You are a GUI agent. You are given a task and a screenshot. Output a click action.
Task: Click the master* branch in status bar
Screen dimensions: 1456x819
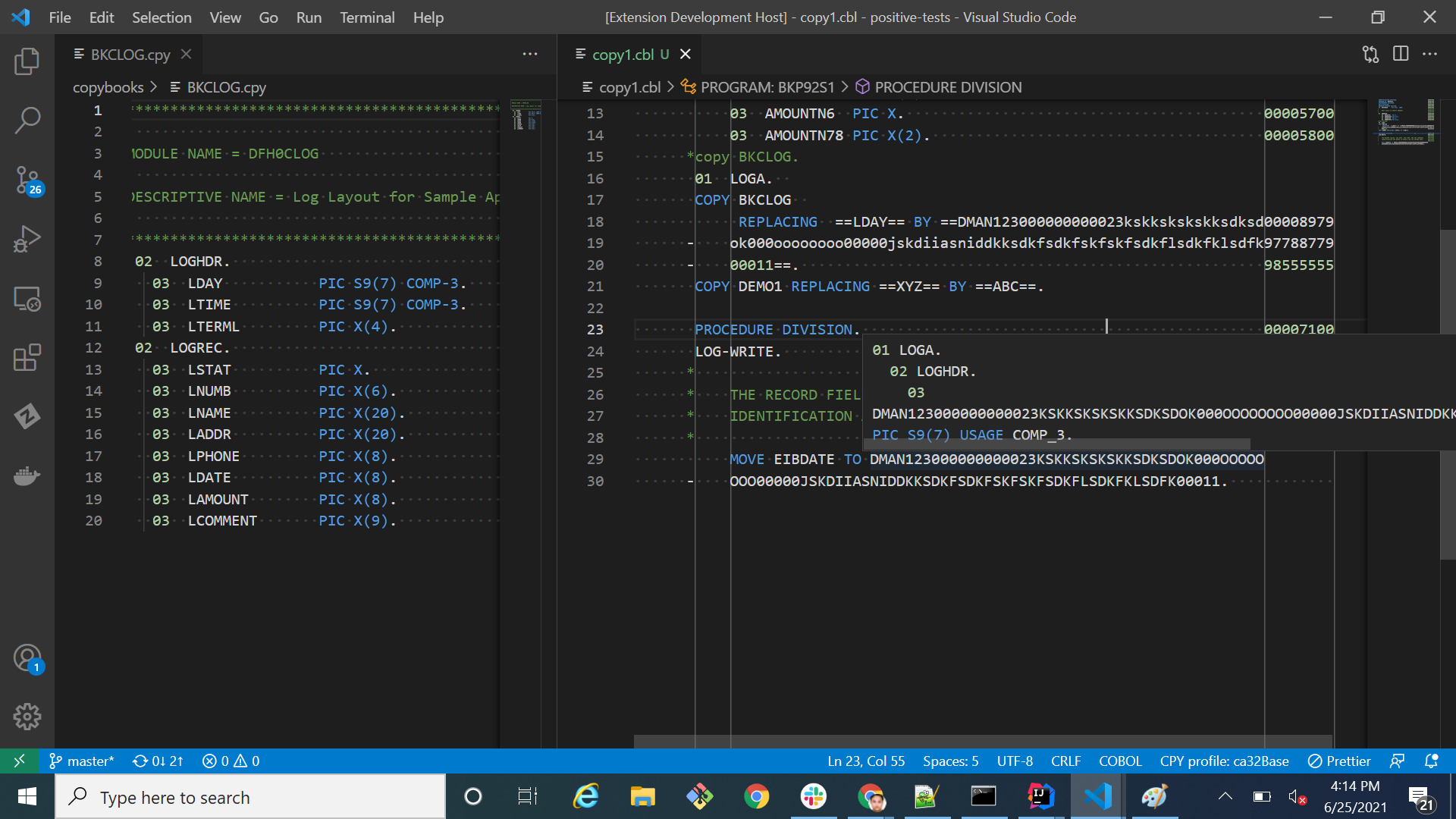(81, 761)
